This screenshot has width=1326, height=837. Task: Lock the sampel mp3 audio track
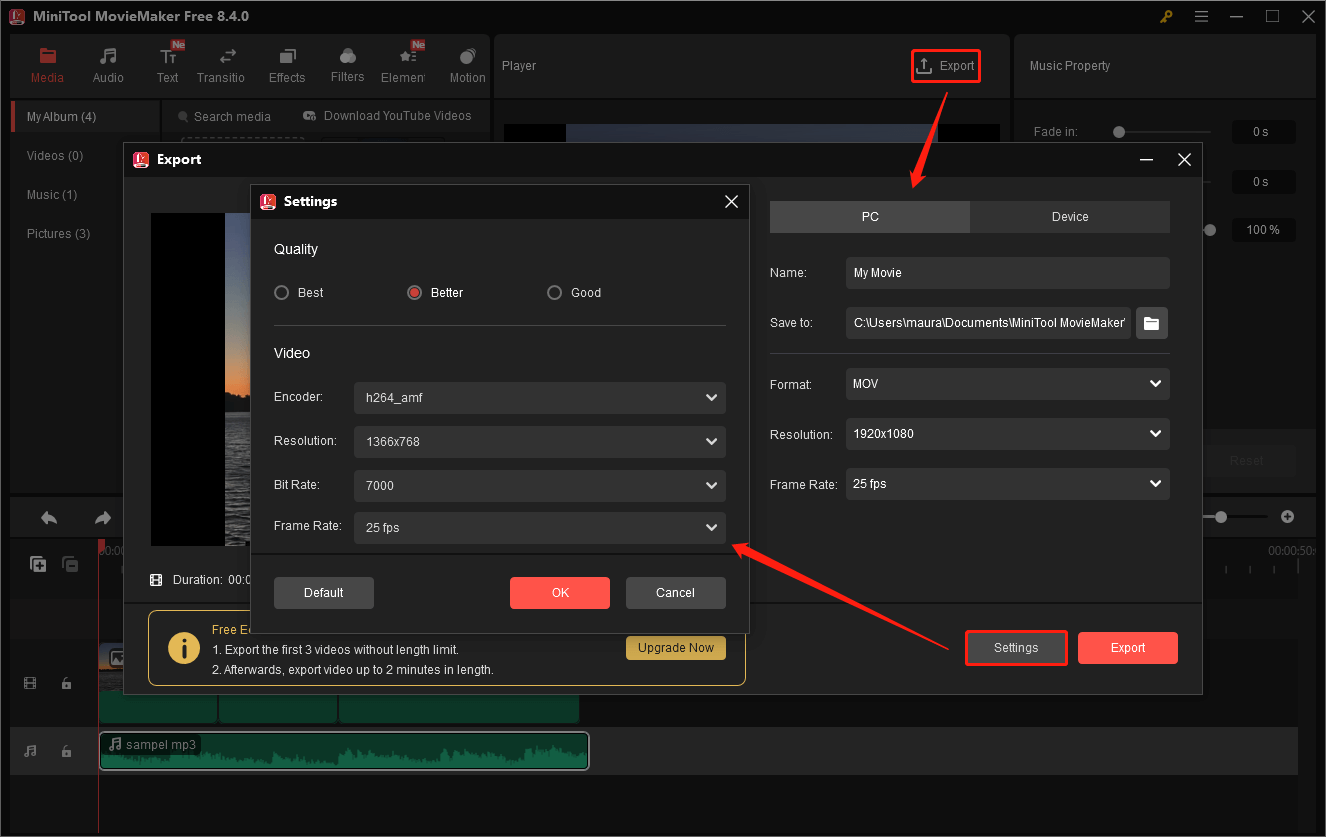[66, 750]
